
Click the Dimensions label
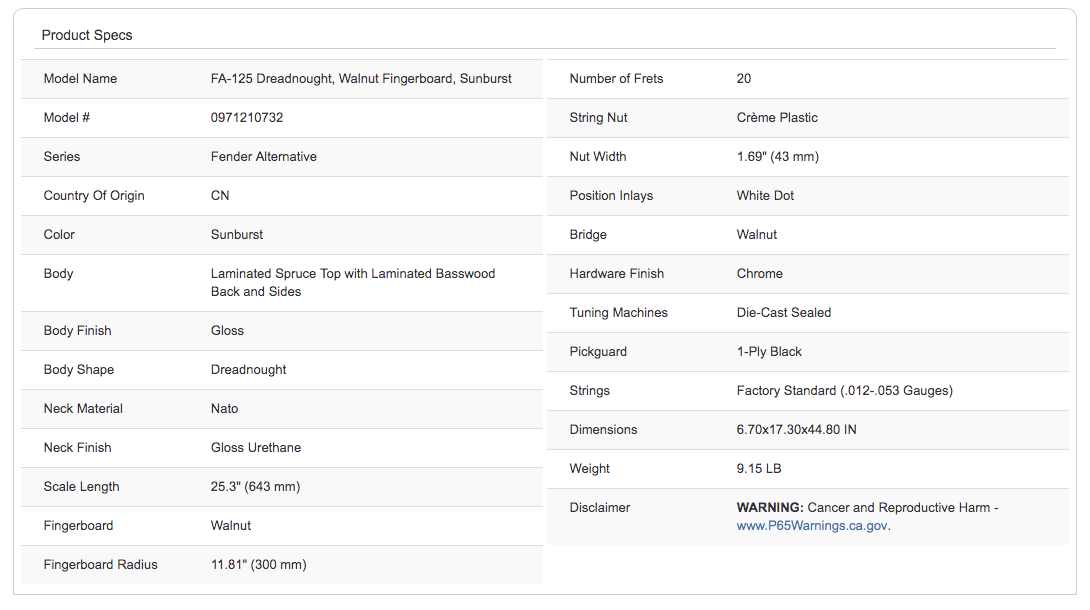tap(603, 429)
